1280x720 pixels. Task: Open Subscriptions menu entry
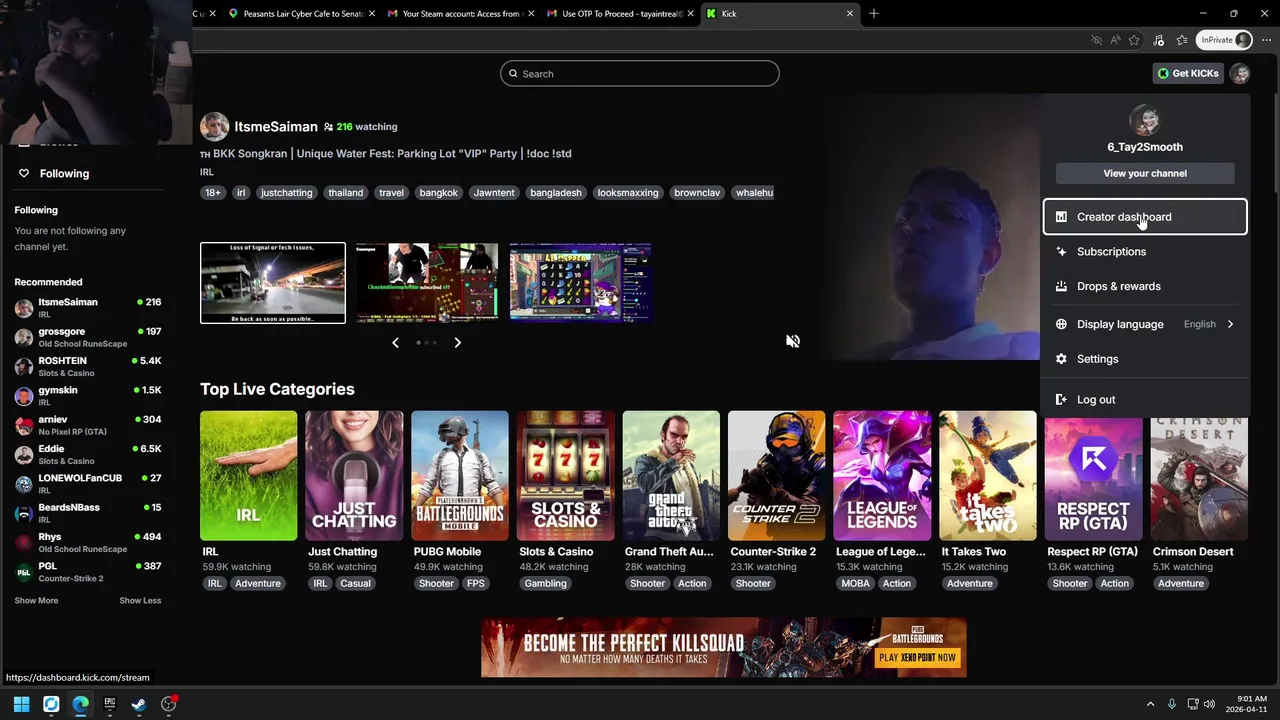tap(1145, 252)
